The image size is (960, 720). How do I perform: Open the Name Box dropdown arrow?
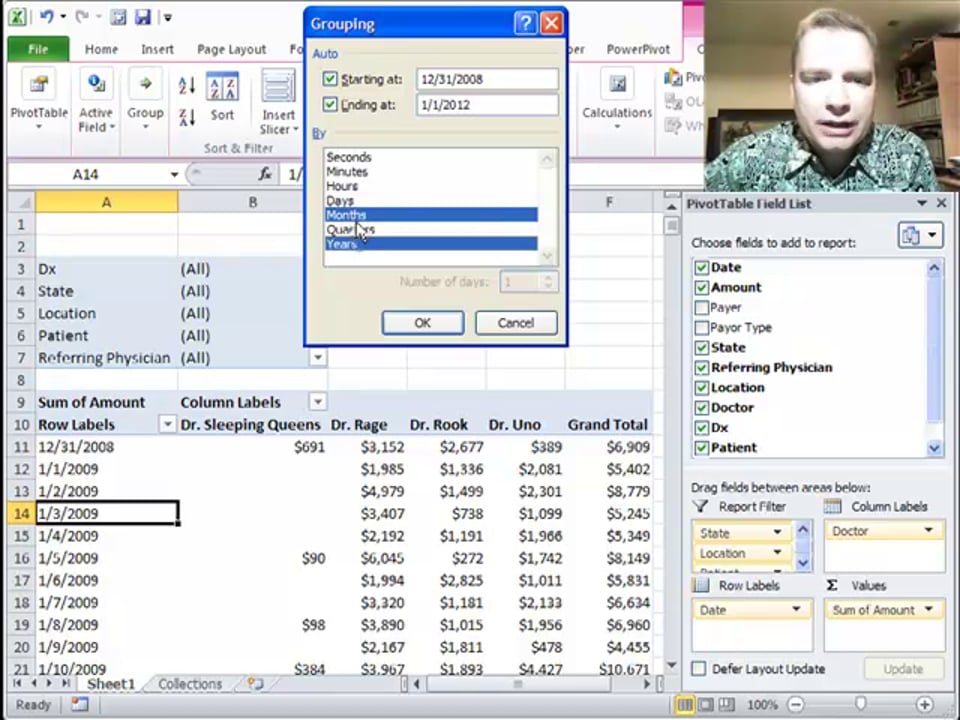coord(174,174)
